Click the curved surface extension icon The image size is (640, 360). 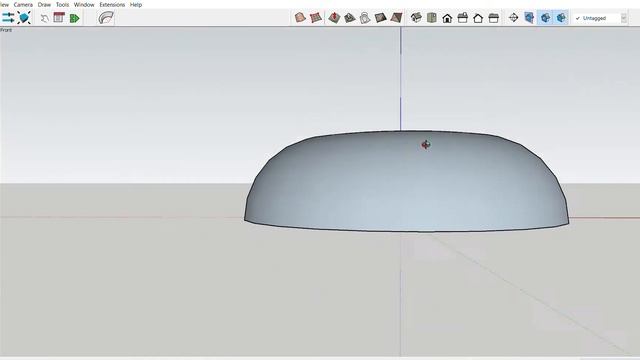[106, 18]
